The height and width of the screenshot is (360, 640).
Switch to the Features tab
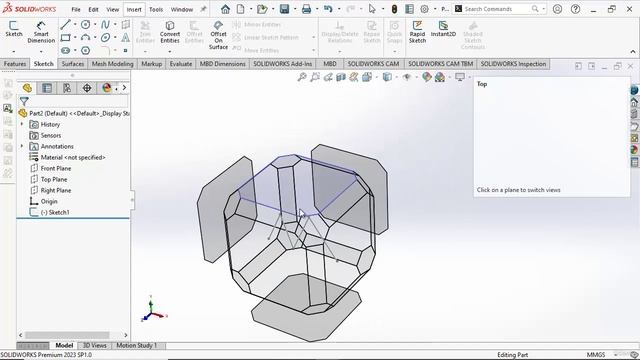15,64
